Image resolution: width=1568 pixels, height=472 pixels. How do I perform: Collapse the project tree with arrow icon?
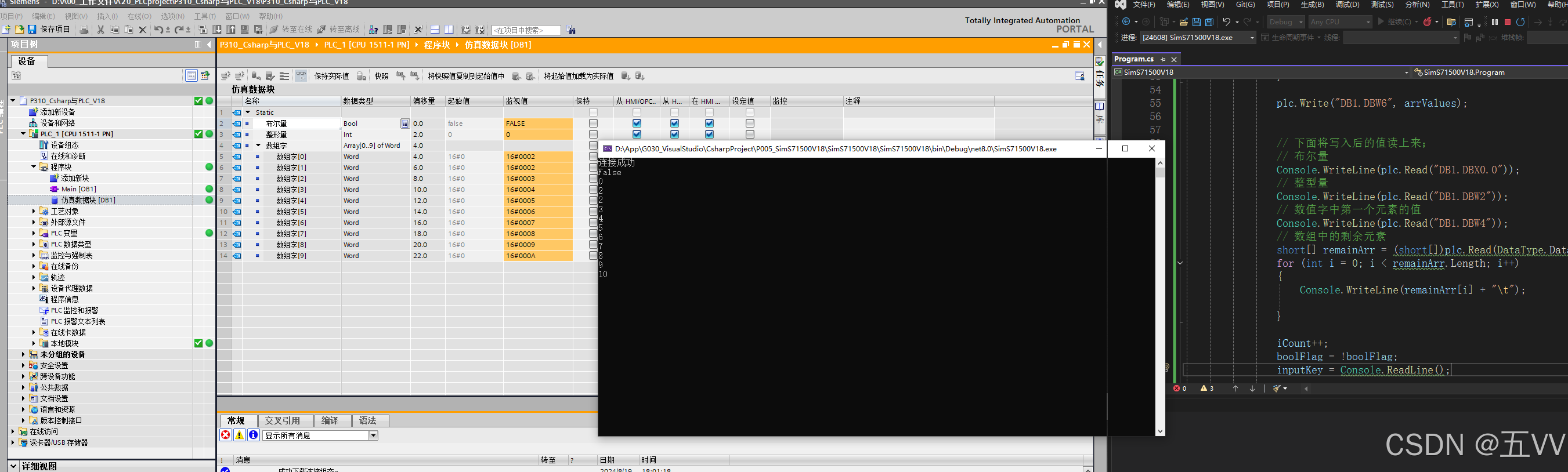209,45
